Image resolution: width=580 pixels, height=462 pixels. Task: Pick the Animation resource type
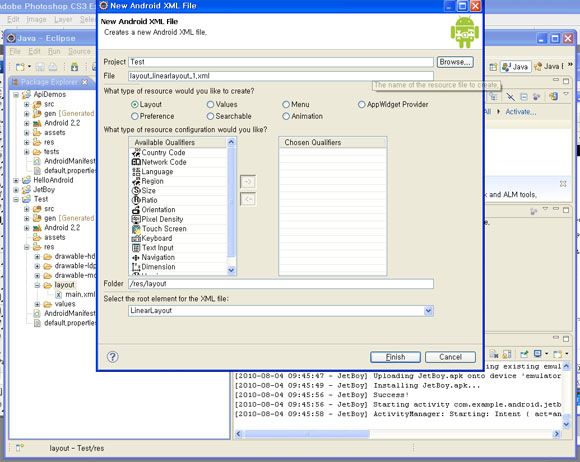[286, 117]
